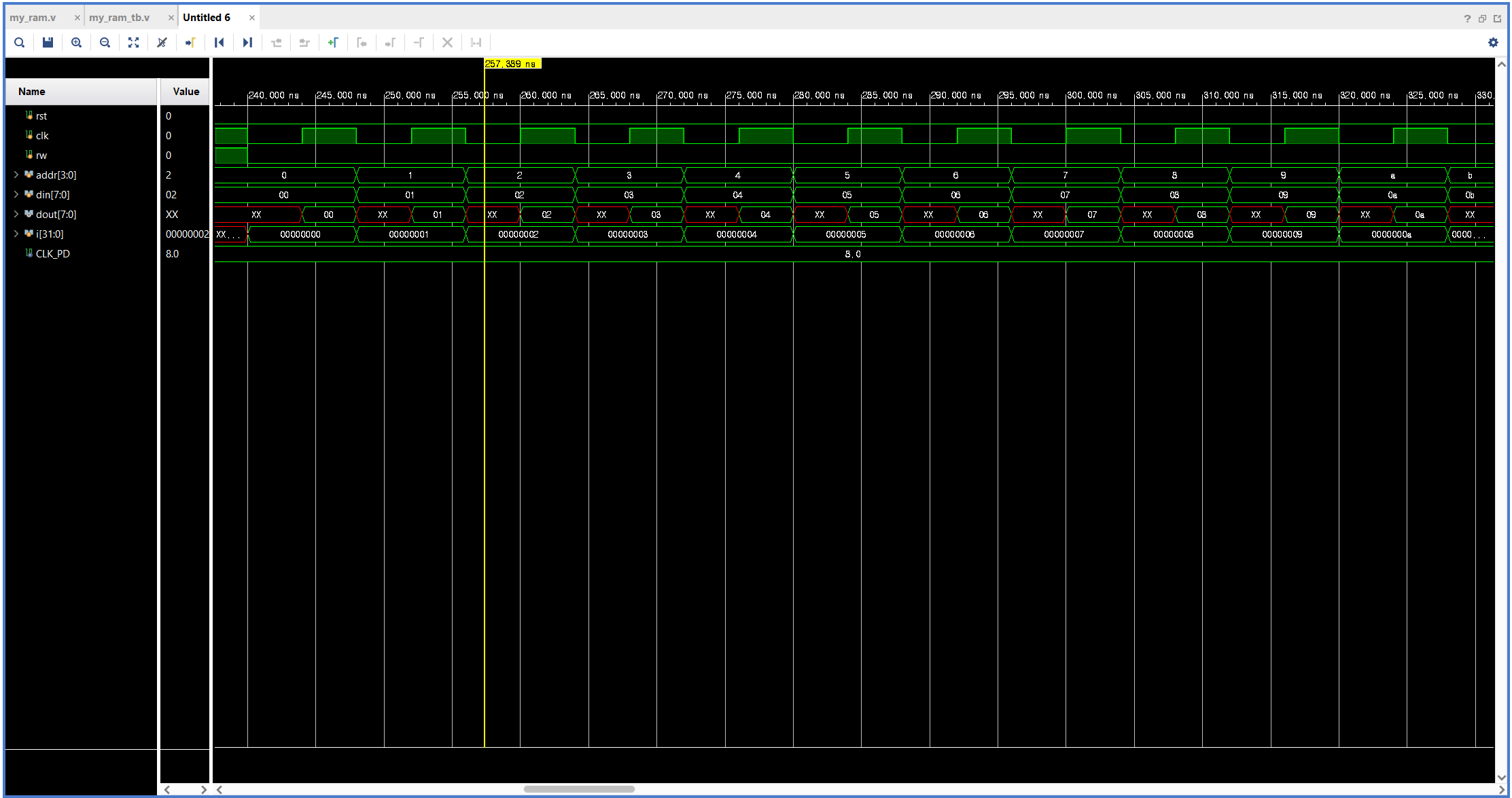
Task: Click the horizontal waveform scrollbar thumb
Action: pos(579,789)
